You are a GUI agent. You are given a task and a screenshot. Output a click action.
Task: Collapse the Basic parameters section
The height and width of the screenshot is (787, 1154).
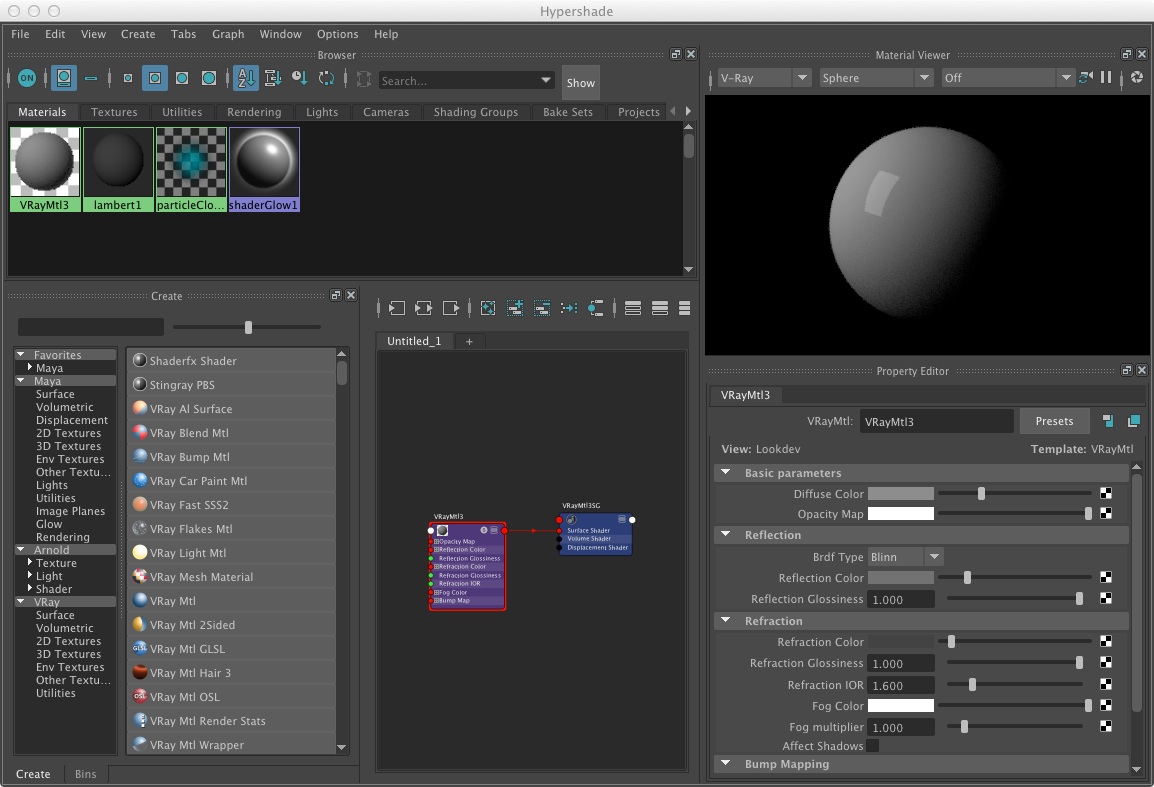point(726,473)
